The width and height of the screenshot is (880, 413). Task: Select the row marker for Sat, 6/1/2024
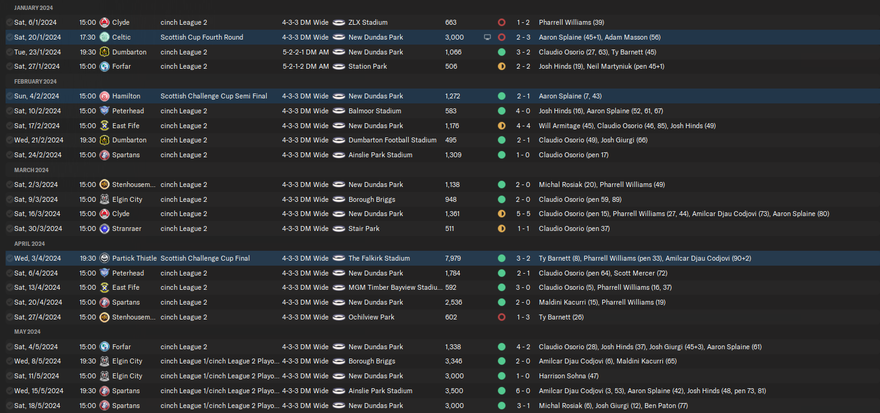pyautogui.click(x=9, y=22)
